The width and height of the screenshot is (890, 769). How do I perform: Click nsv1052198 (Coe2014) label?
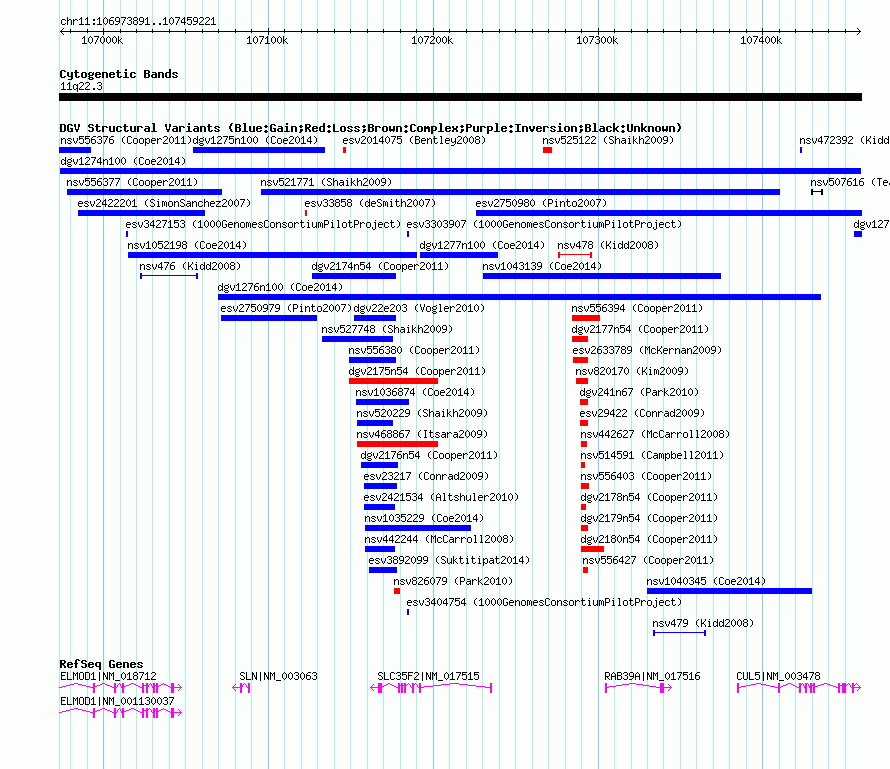tap(187, 245)
